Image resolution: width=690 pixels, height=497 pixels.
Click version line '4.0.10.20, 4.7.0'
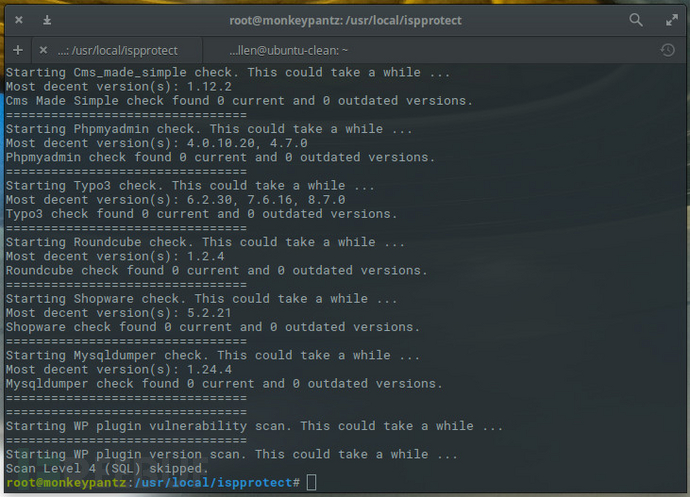156,143
